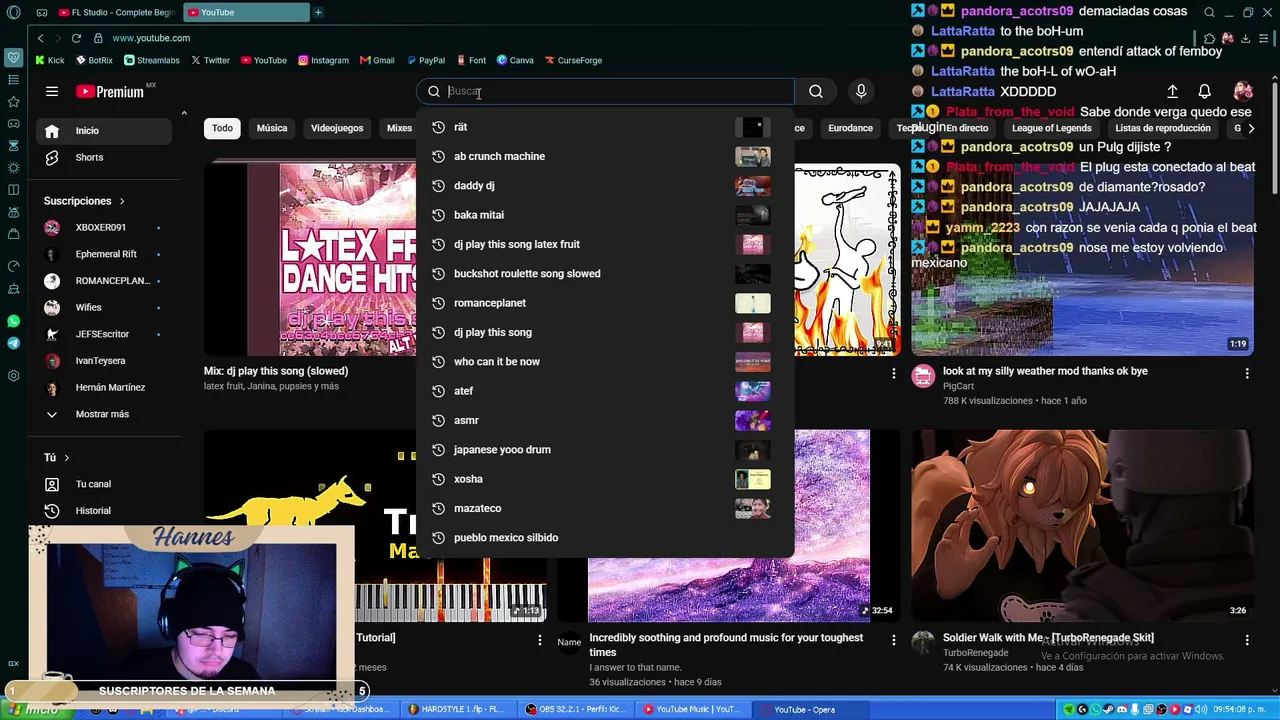Open Opera sidebar bookmarks star
The width and height of the screenshot is (1280, 720).
[x=13, y=101]
